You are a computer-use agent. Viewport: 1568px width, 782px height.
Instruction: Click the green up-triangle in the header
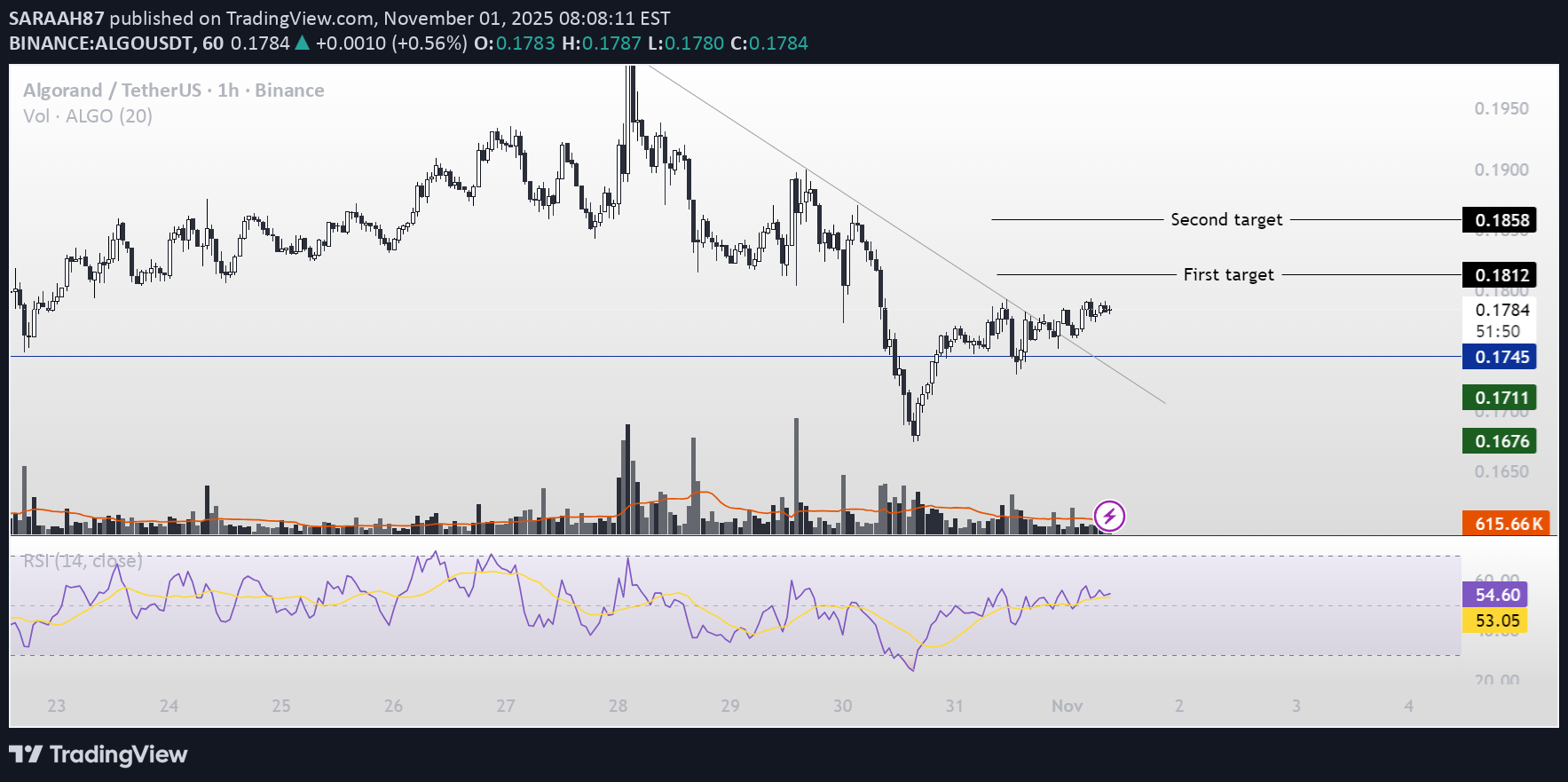pyautogui.click(x=302, y=43)
